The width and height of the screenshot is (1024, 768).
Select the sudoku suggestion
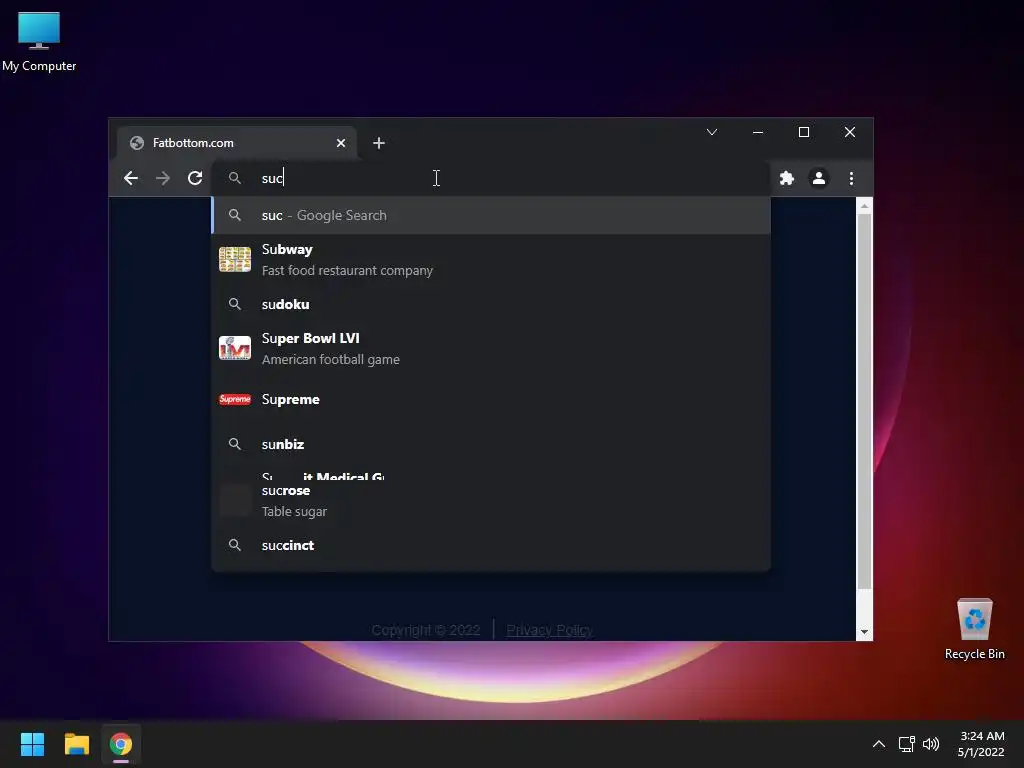[x=491, y=304]
